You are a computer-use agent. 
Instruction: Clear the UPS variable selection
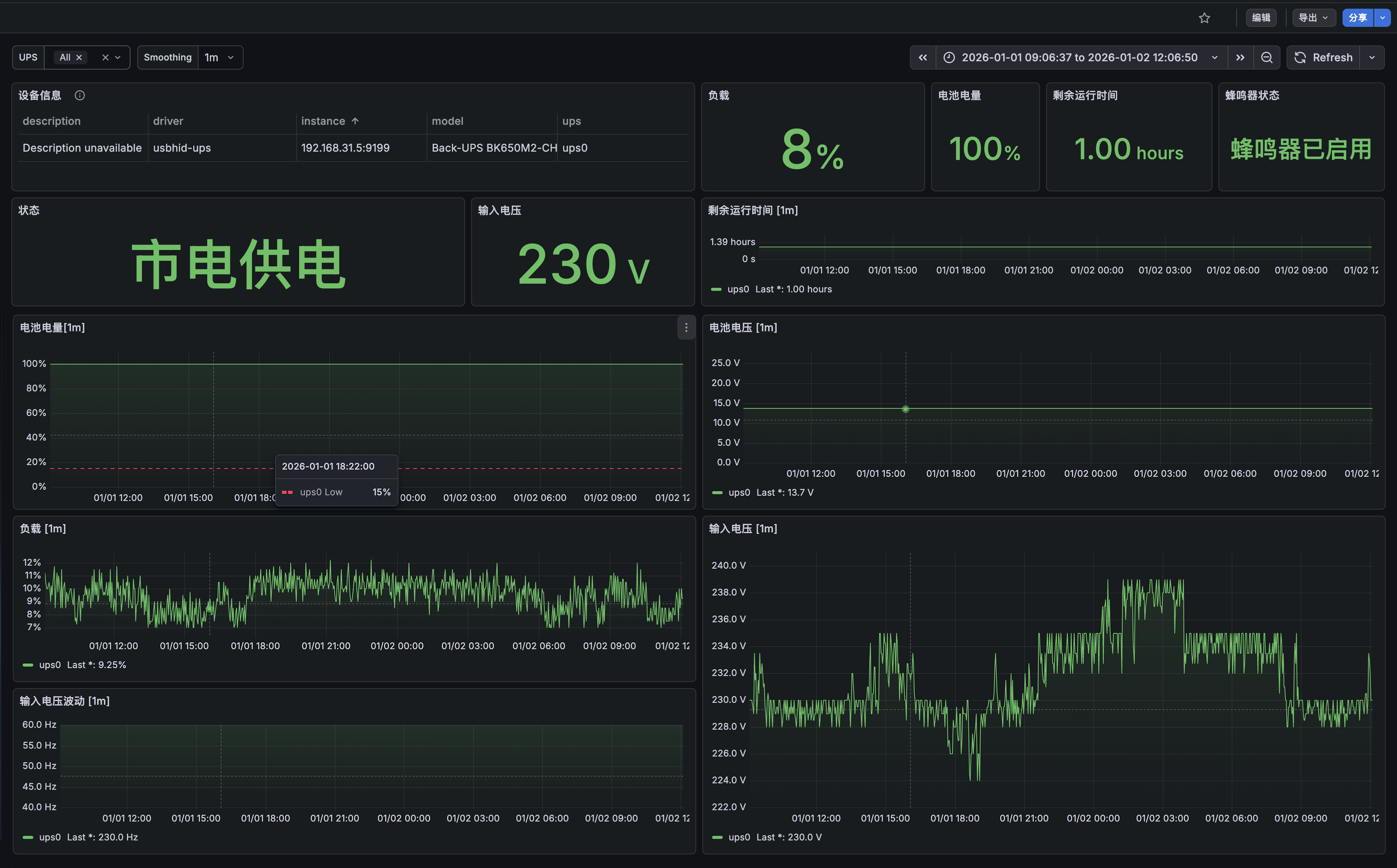tap(105, 57)
